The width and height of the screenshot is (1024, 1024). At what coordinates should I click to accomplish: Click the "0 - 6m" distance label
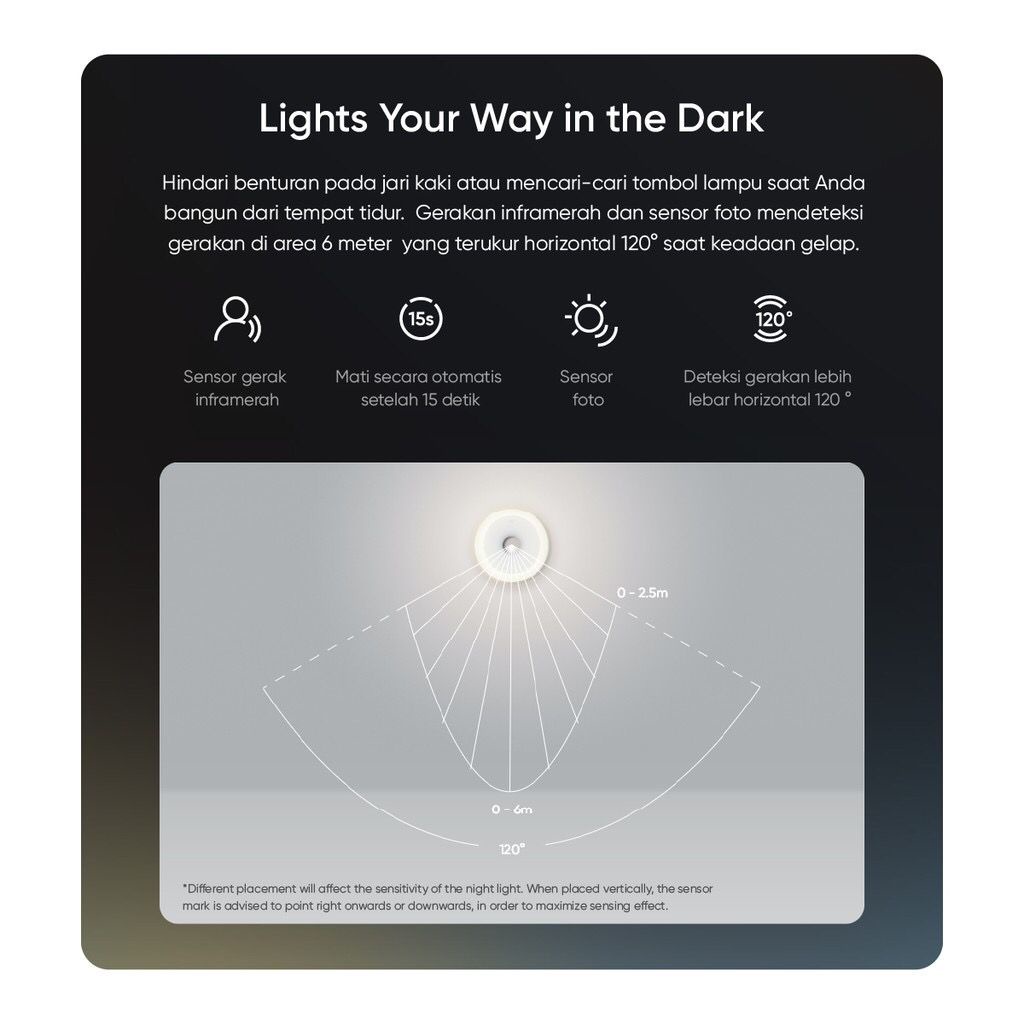pos(512,809)
